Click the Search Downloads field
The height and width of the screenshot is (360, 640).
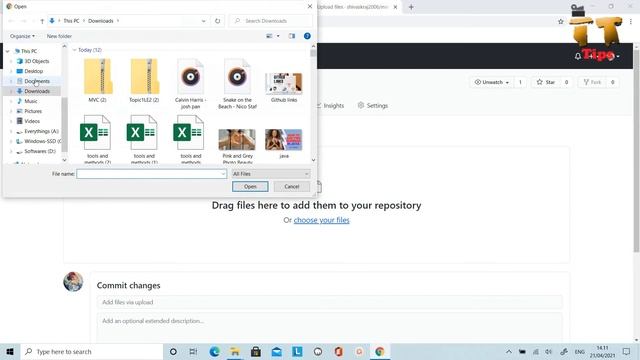click(x=271, y=21)
